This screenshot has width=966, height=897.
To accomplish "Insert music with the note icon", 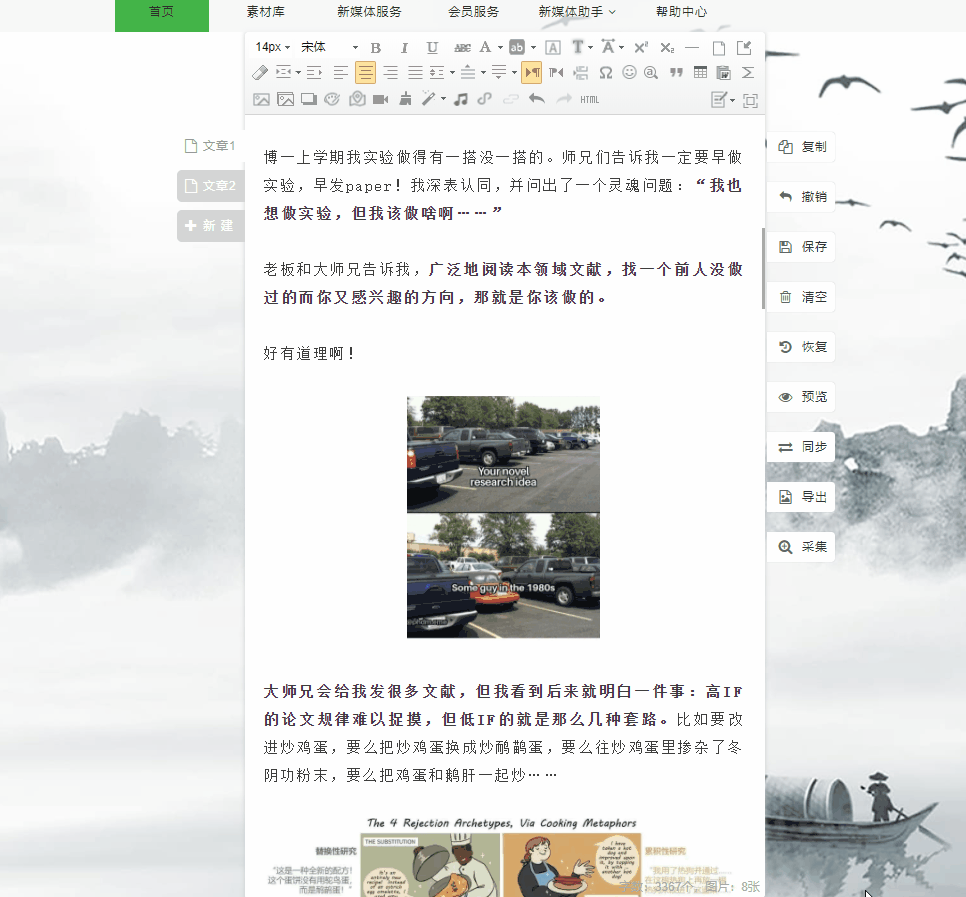I will pyautogui.click(x=461, y=99).
